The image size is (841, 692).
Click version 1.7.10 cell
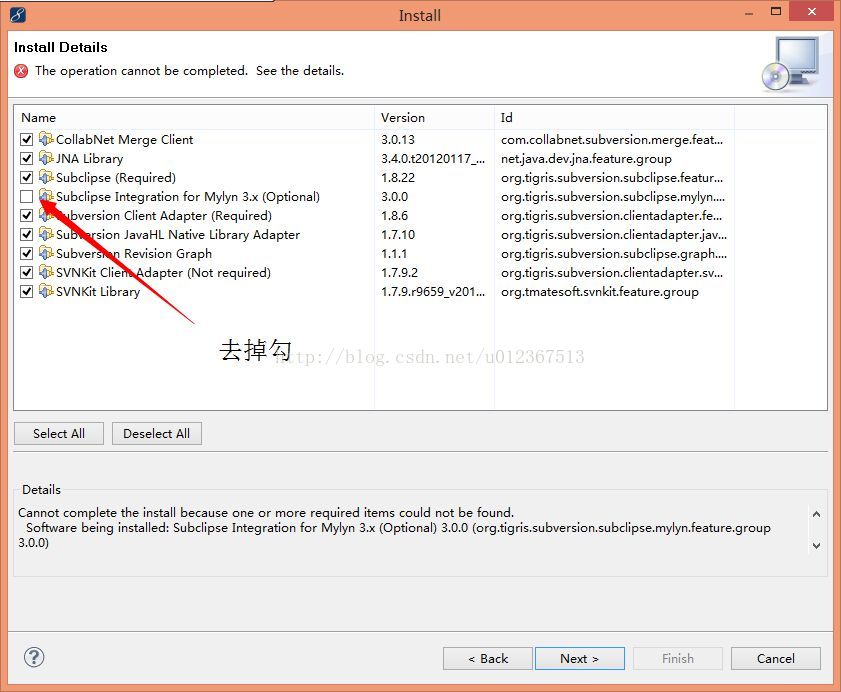398,235
